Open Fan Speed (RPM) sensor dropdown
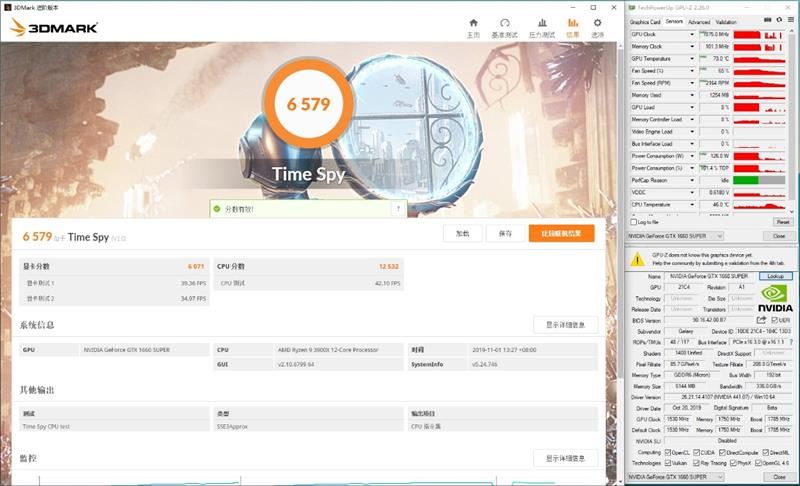 pos(692,83)
